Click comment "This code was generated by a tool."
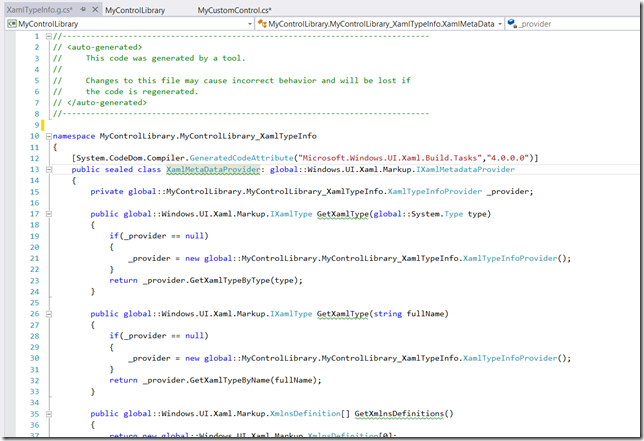This screenshot has height=441, width=644. click(165, 58)
